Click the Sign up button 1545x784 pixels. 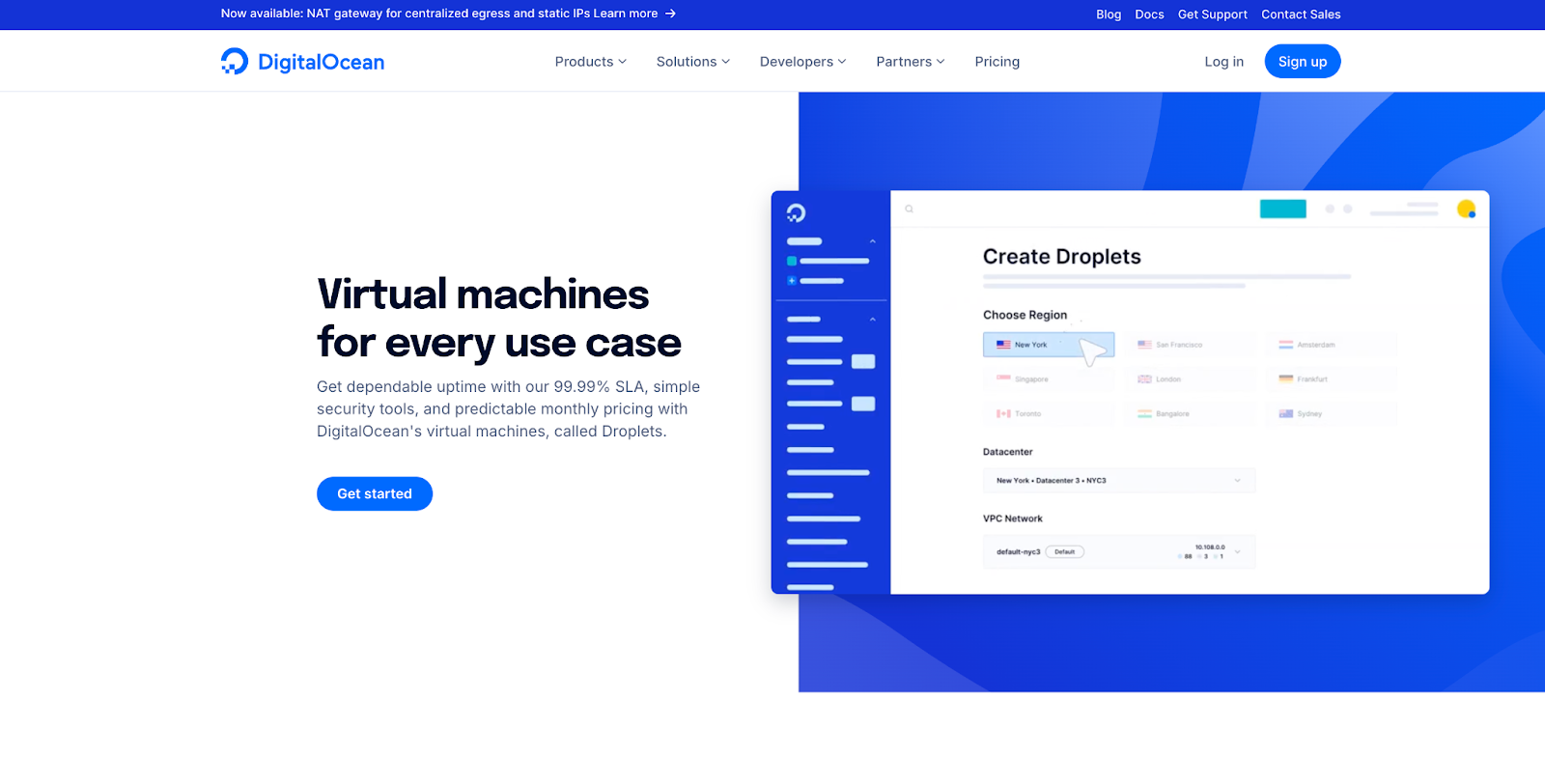click(1303, 62)
